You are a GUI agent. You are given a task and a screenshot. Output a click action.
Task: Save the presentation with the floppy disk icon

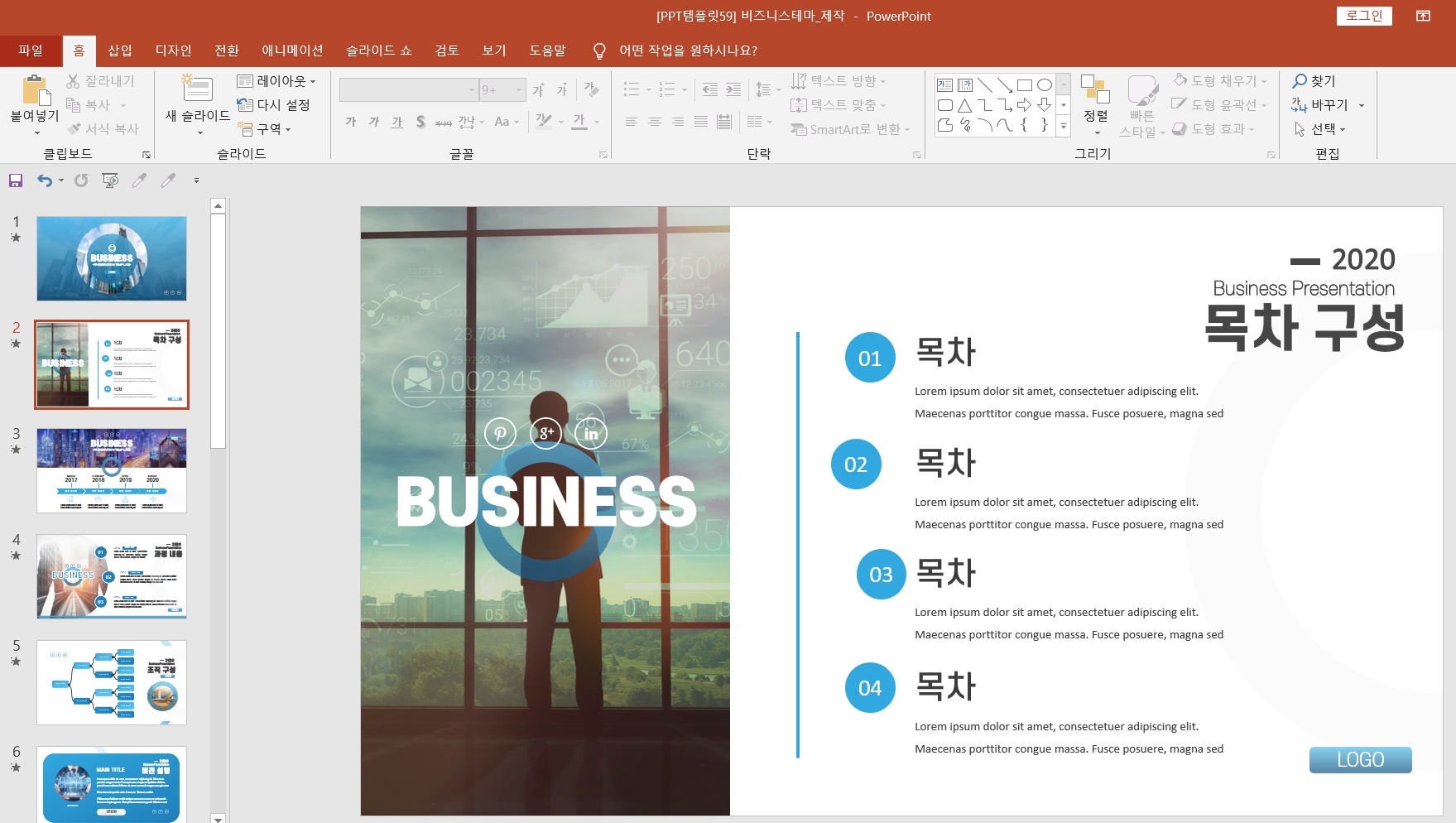click(x=16, y=180)
